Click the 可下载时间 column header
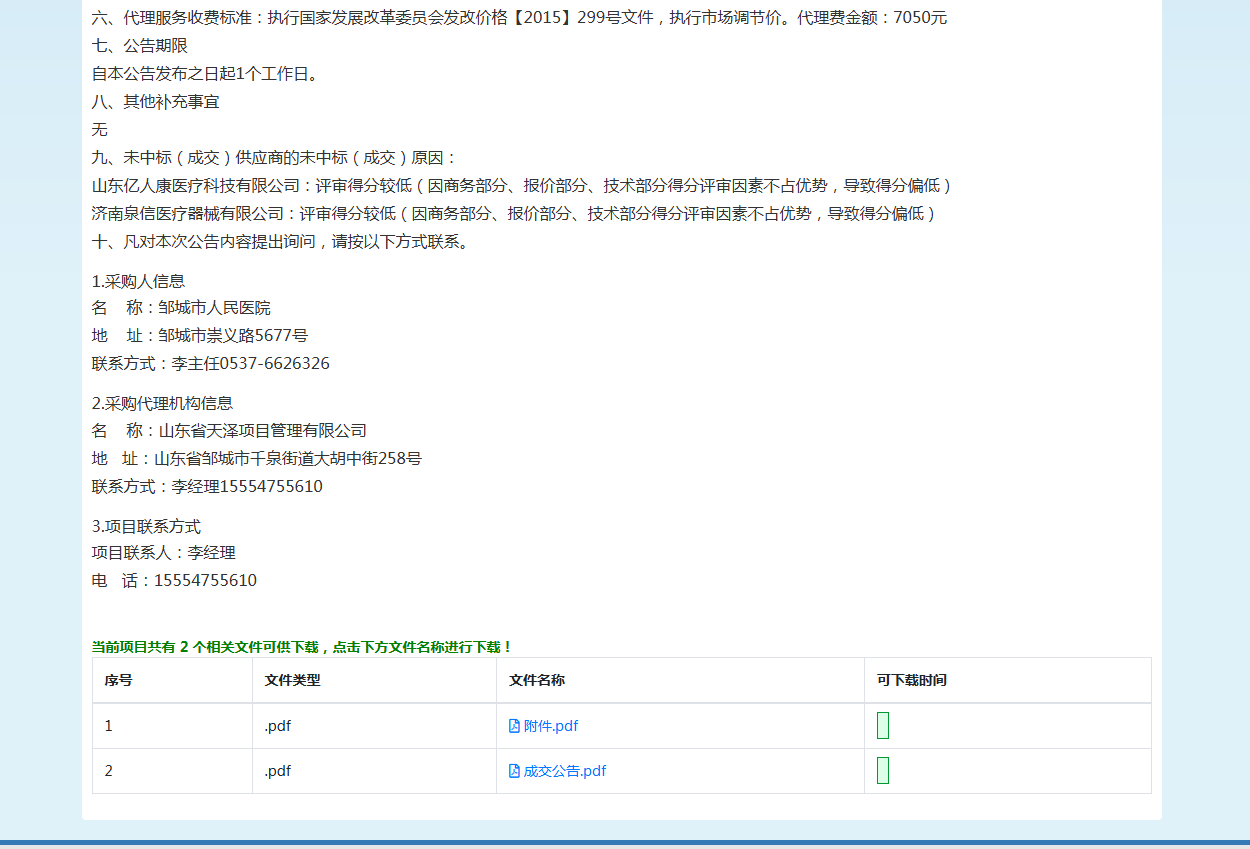 [912, 680]
